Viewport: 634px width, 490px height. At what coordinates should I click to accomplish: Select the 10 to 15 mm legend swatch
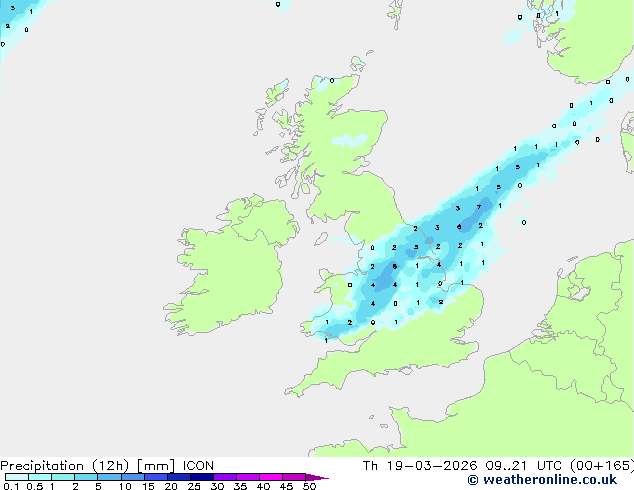point(132,477)
